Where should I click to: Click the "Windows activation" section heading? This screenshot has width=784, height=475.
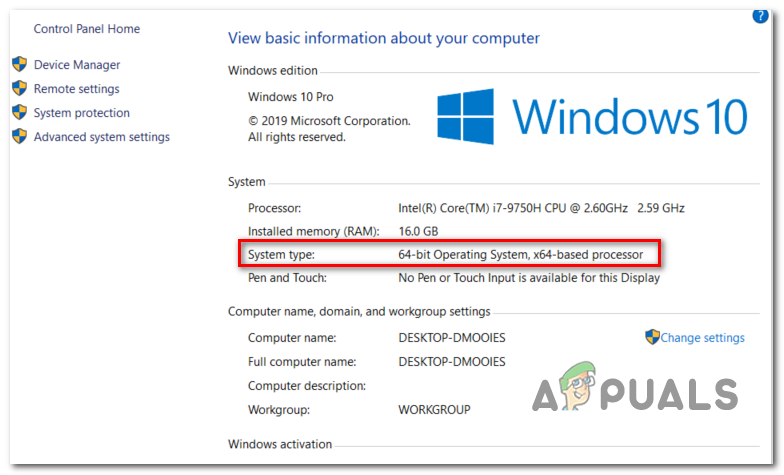click(x=280, y=444)
